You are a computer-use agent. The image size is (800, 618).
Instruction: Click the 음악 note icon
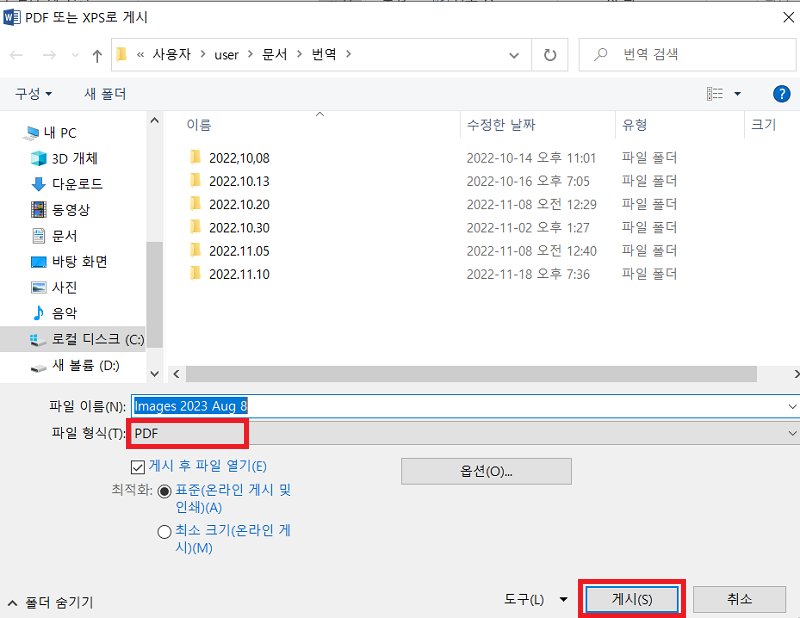click(x=38, y=313)
